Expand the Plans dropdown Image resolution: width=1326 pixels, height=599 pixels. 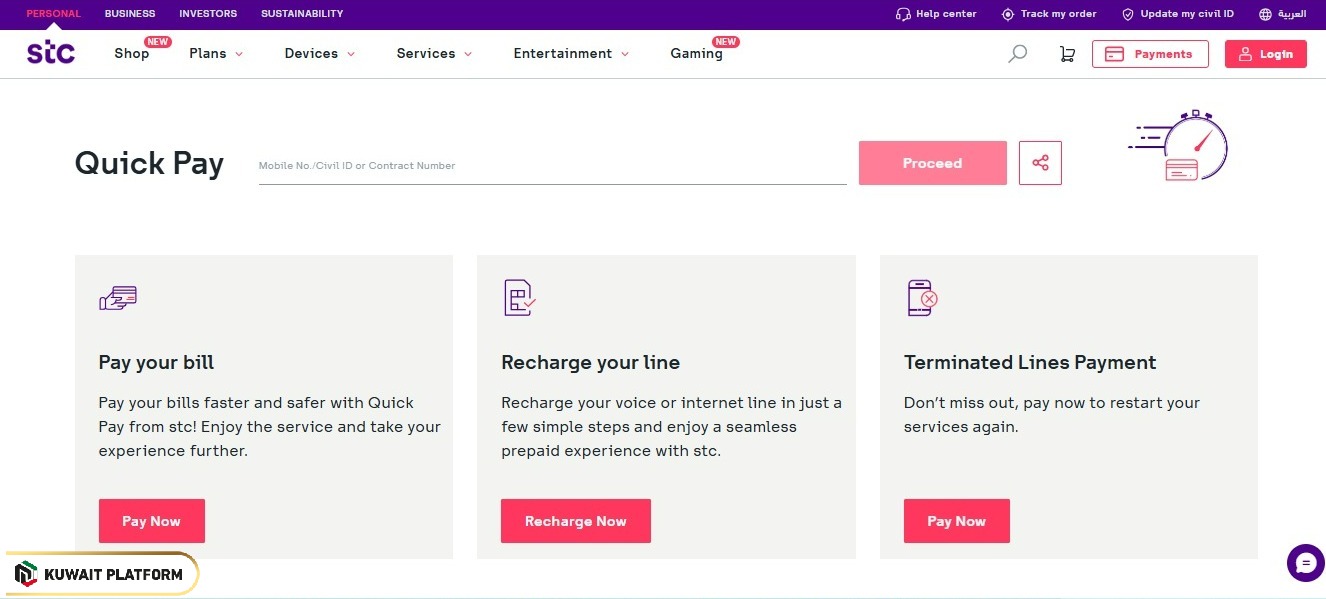coord(215,53)
